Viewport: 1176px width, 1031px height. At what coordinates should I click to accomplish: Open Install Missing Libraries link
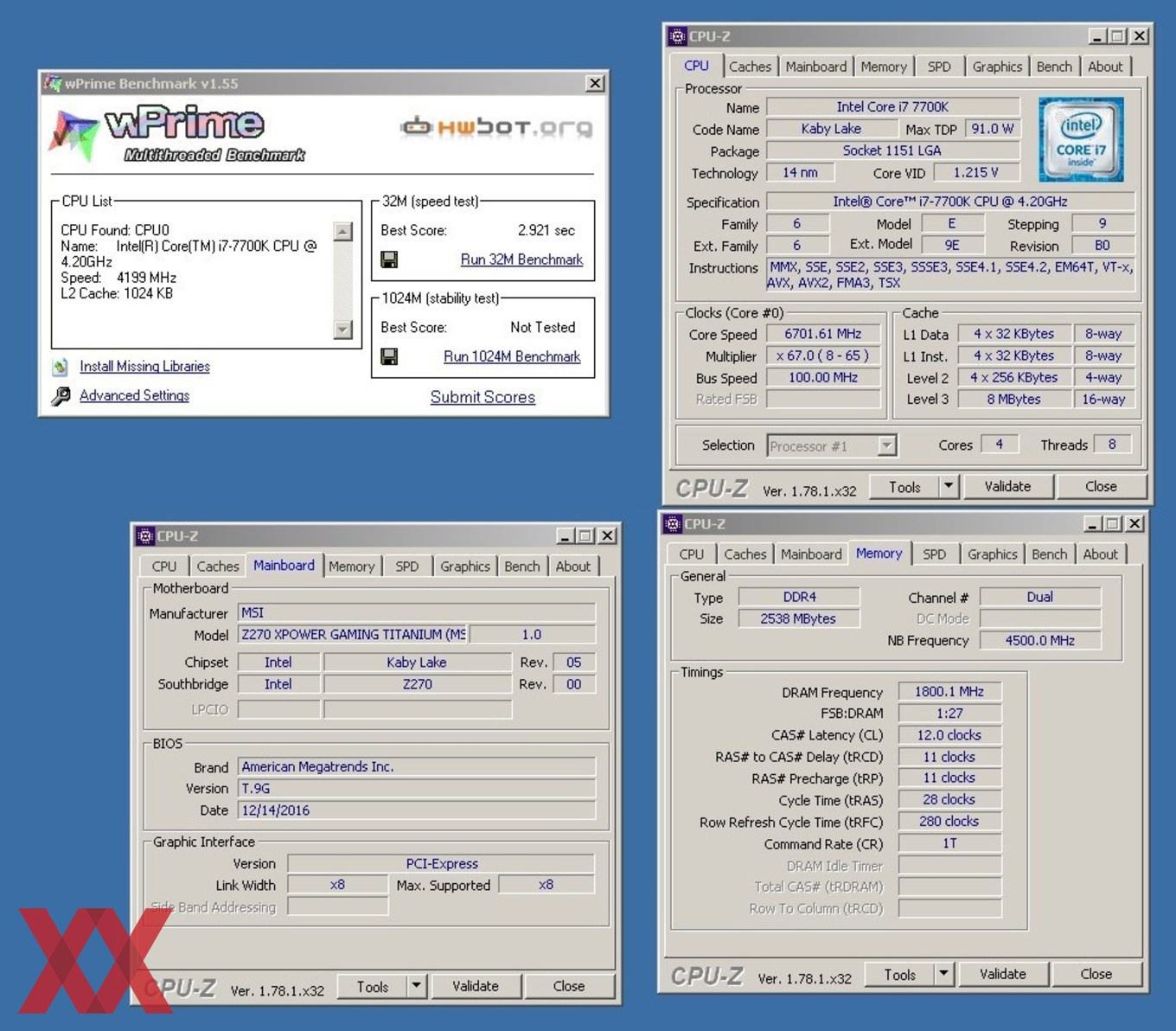pyautogui.click(x=144, y=367)
